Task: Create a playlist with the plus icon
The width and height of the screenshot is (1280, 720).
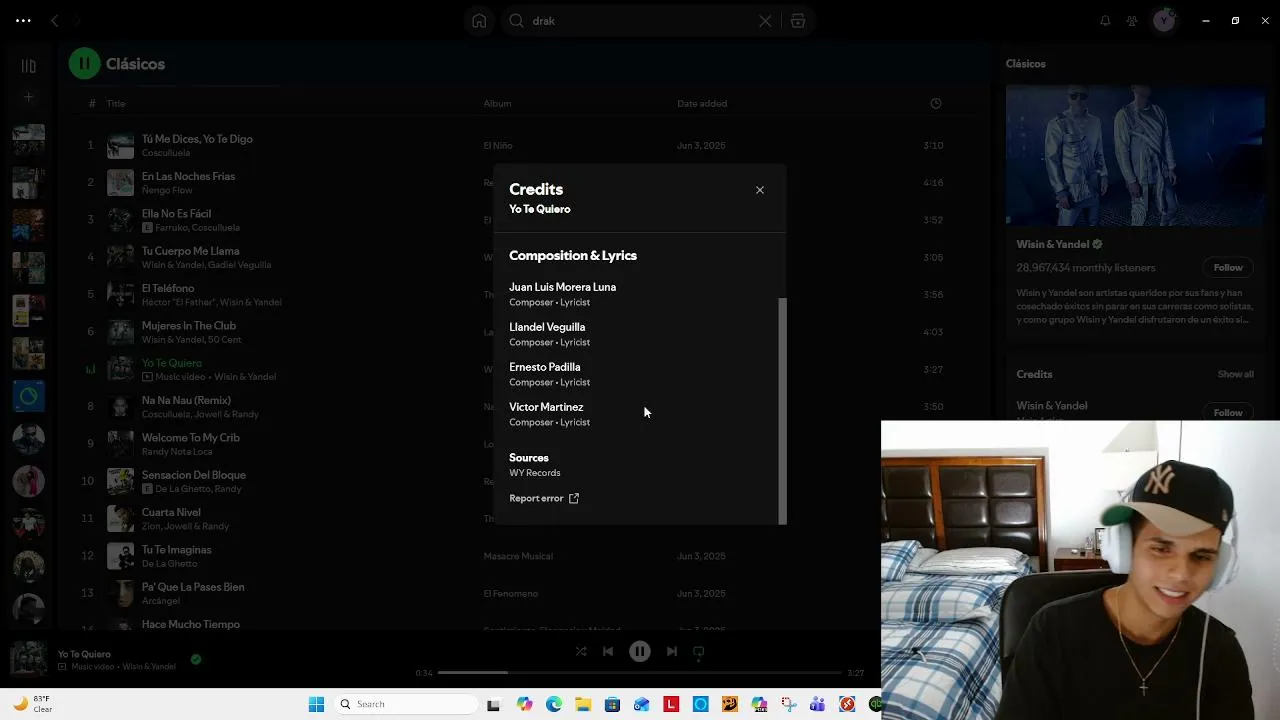Action: point(29,97)
